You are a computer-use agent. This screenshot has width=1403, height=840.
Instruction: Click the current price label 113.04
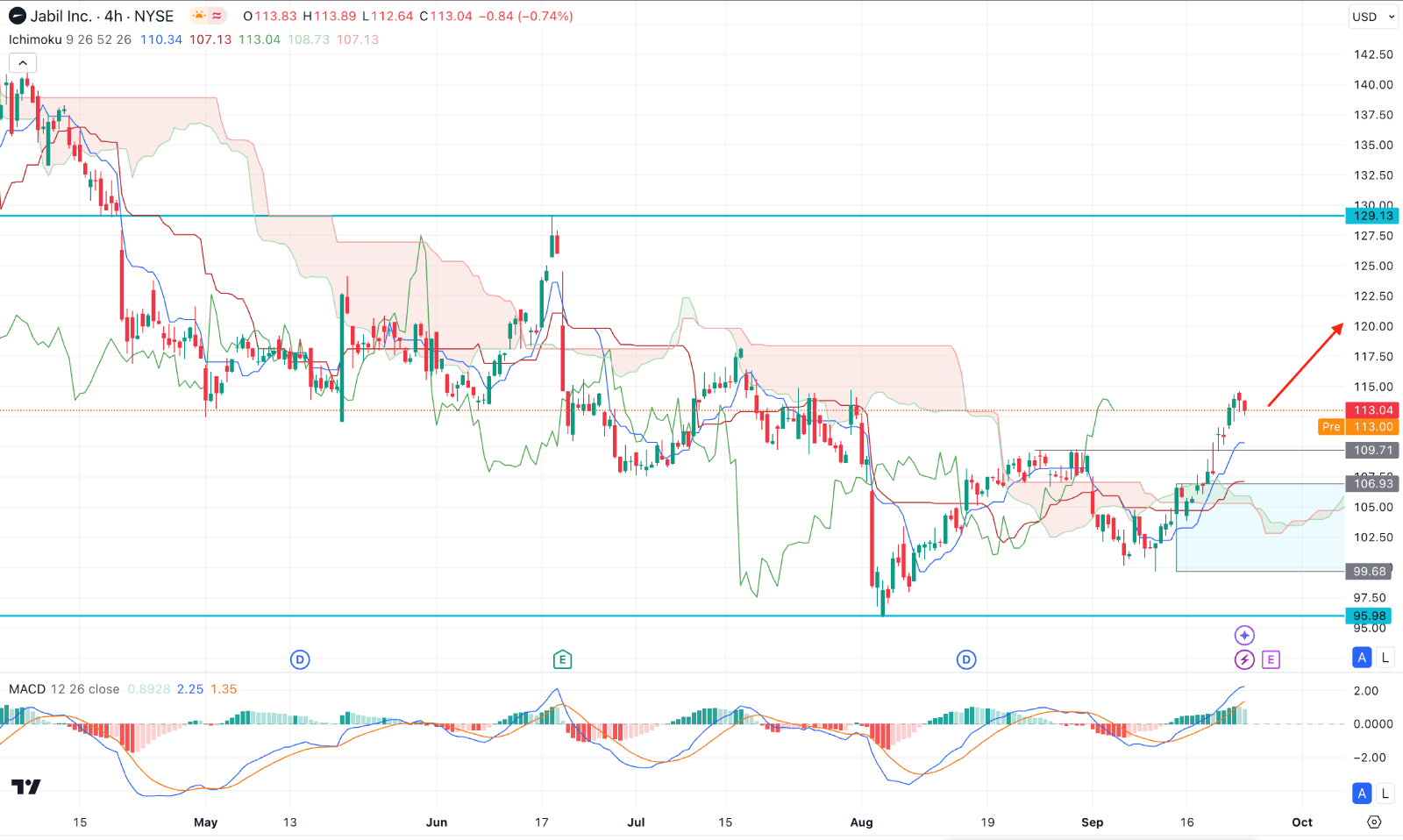[1372, 410]
